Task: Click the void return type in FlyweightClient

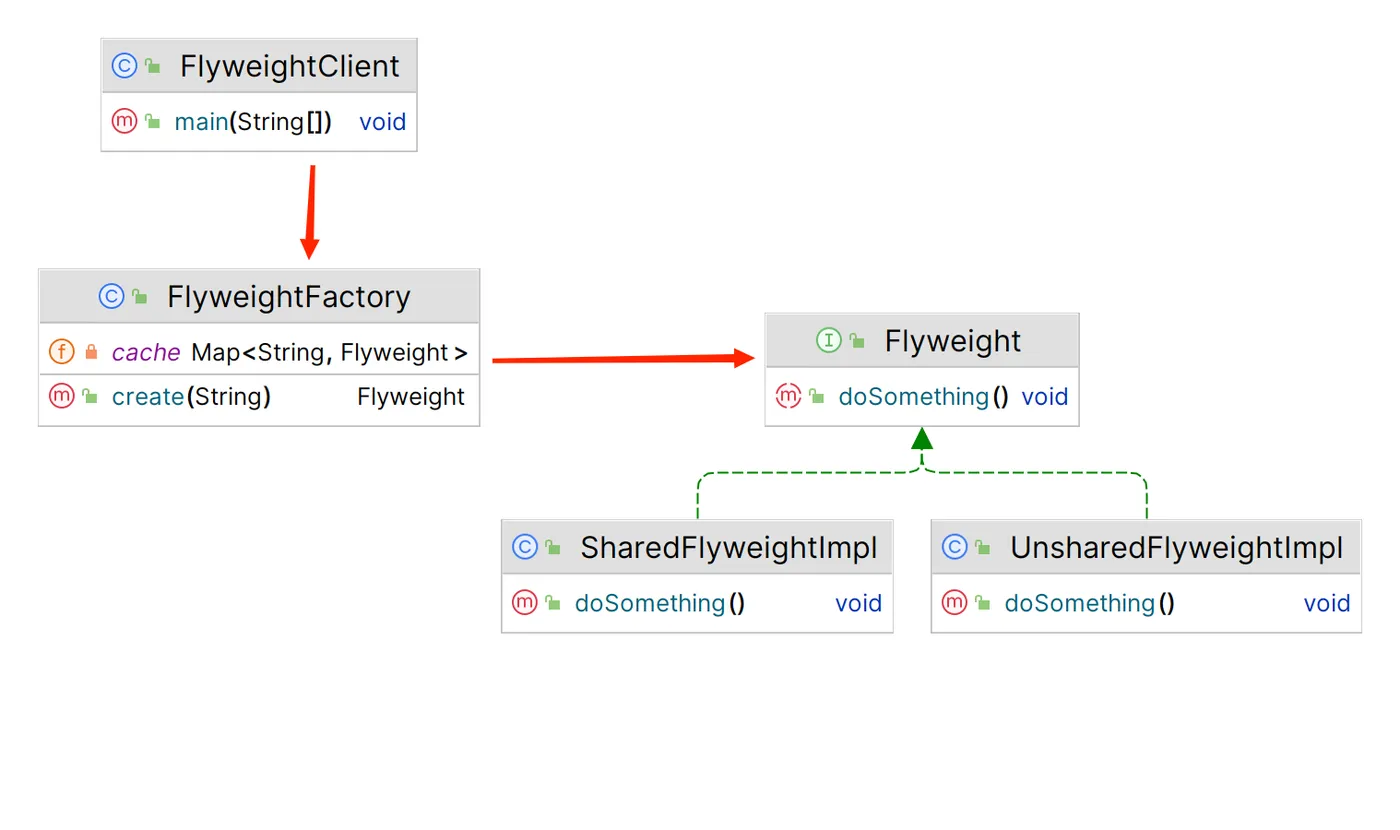Action: coord(382,122)
